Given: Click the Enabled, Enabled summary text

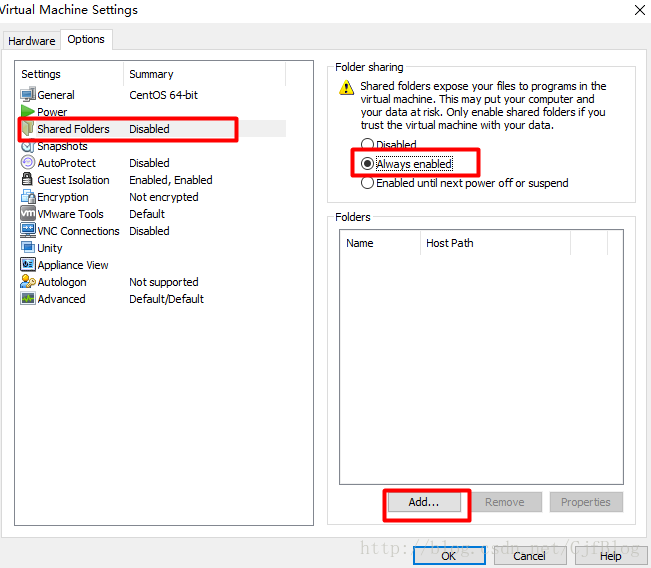Looking at the screenshot, I should [171, 180].
